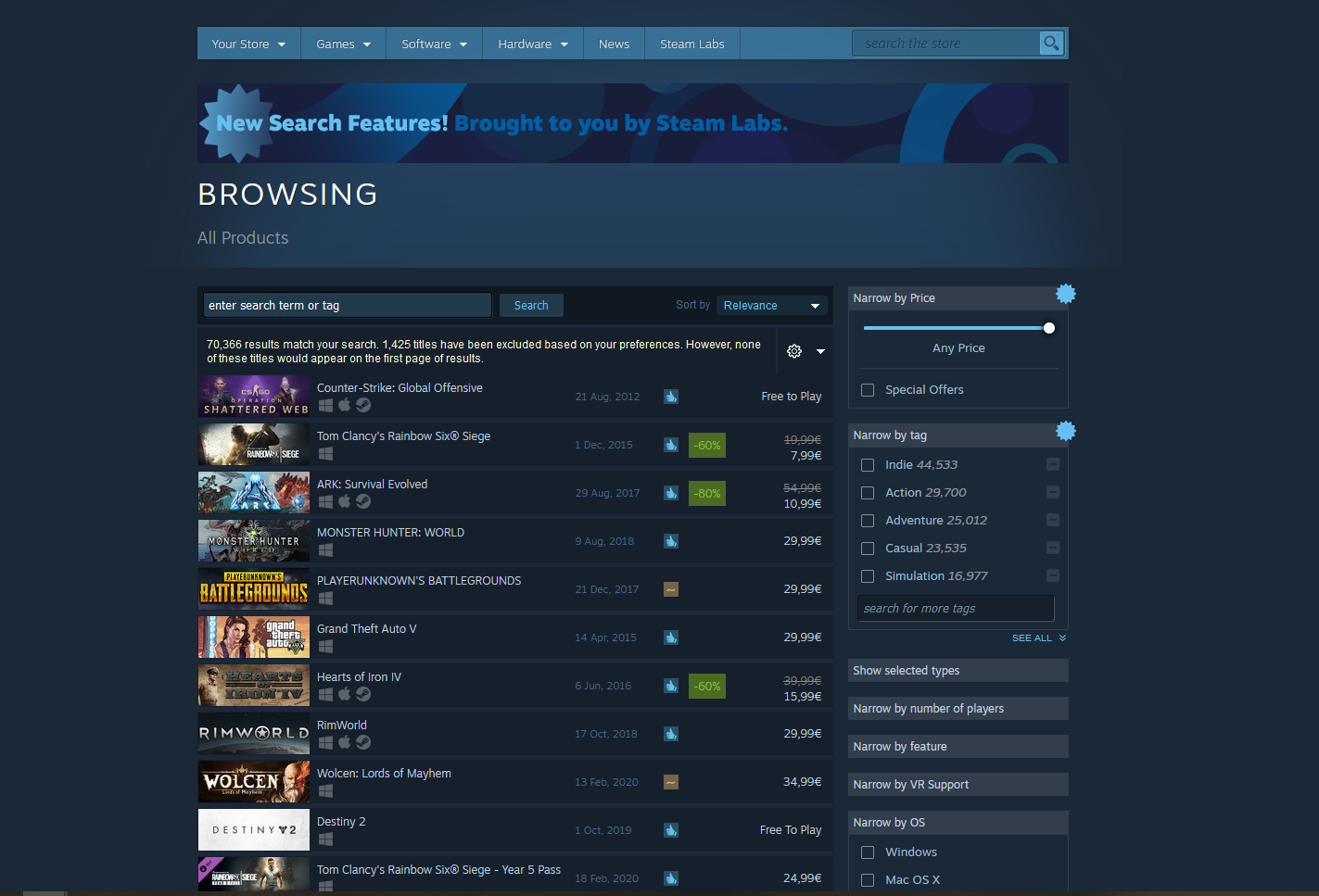The width and height of the screenshot is (1319, 896).
Task: Exclude the Indie tag with its minus icon
Action: pos(1053,464)
